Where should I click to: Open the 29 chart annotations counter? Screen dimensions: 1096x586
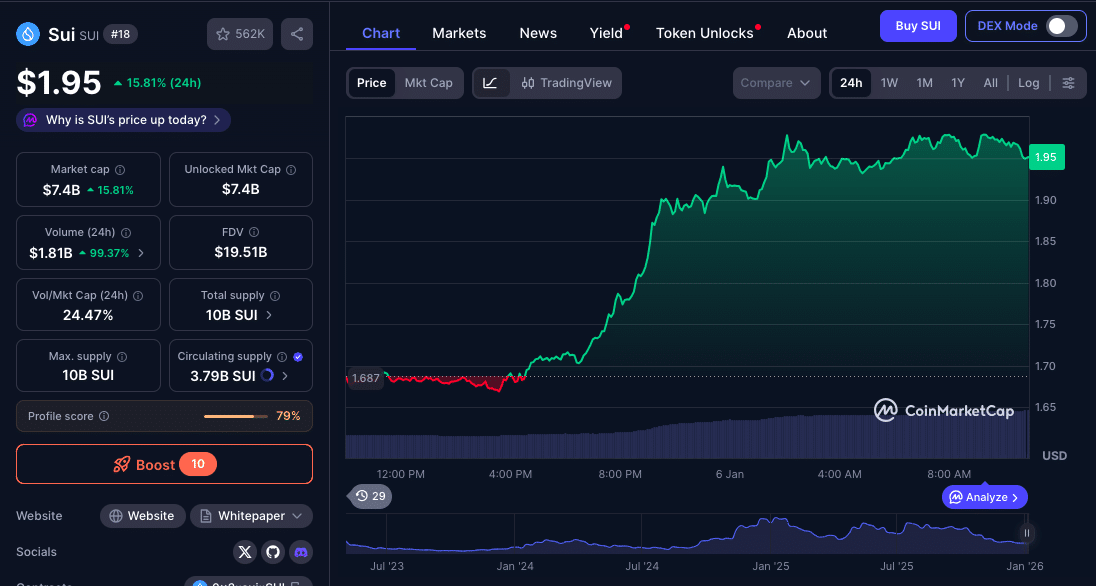tap(370, 496)
